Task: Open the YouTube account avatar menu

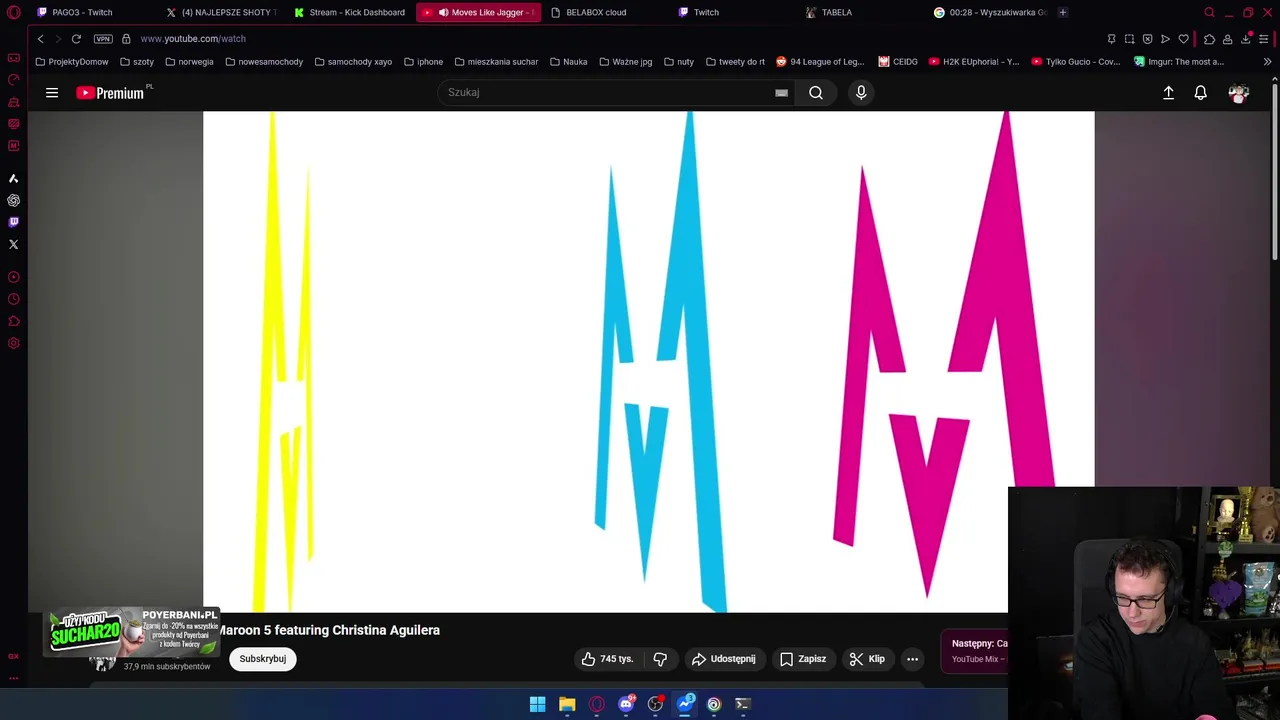Action: (x=1239, y=93)
